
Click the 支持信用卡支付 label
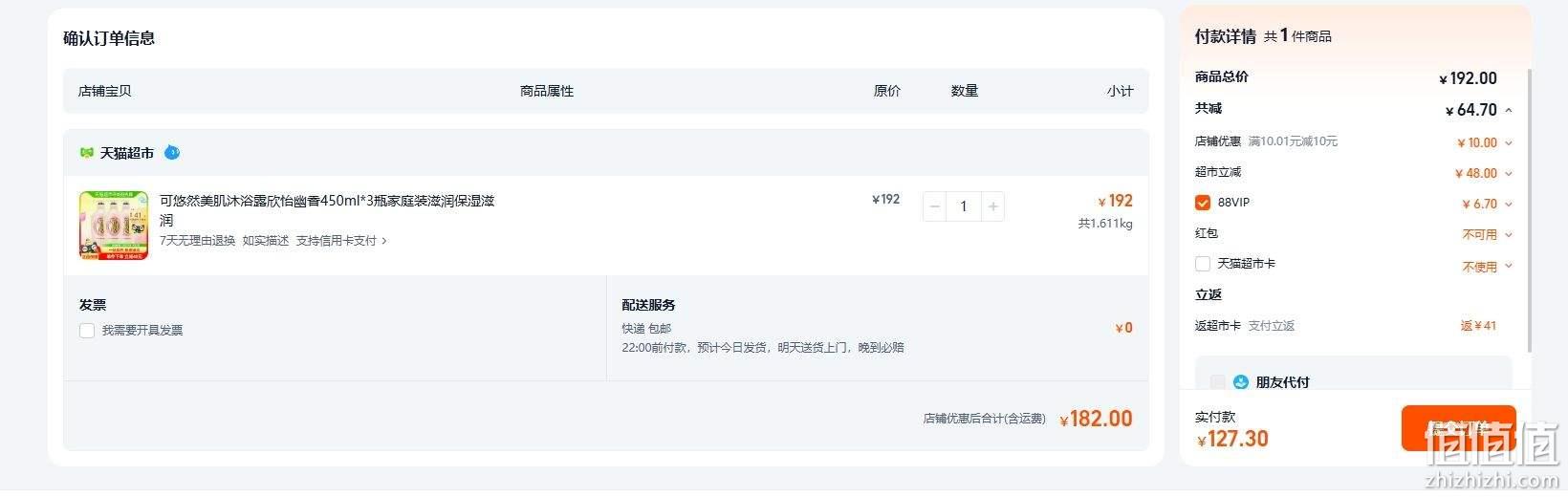click(336, 241)
